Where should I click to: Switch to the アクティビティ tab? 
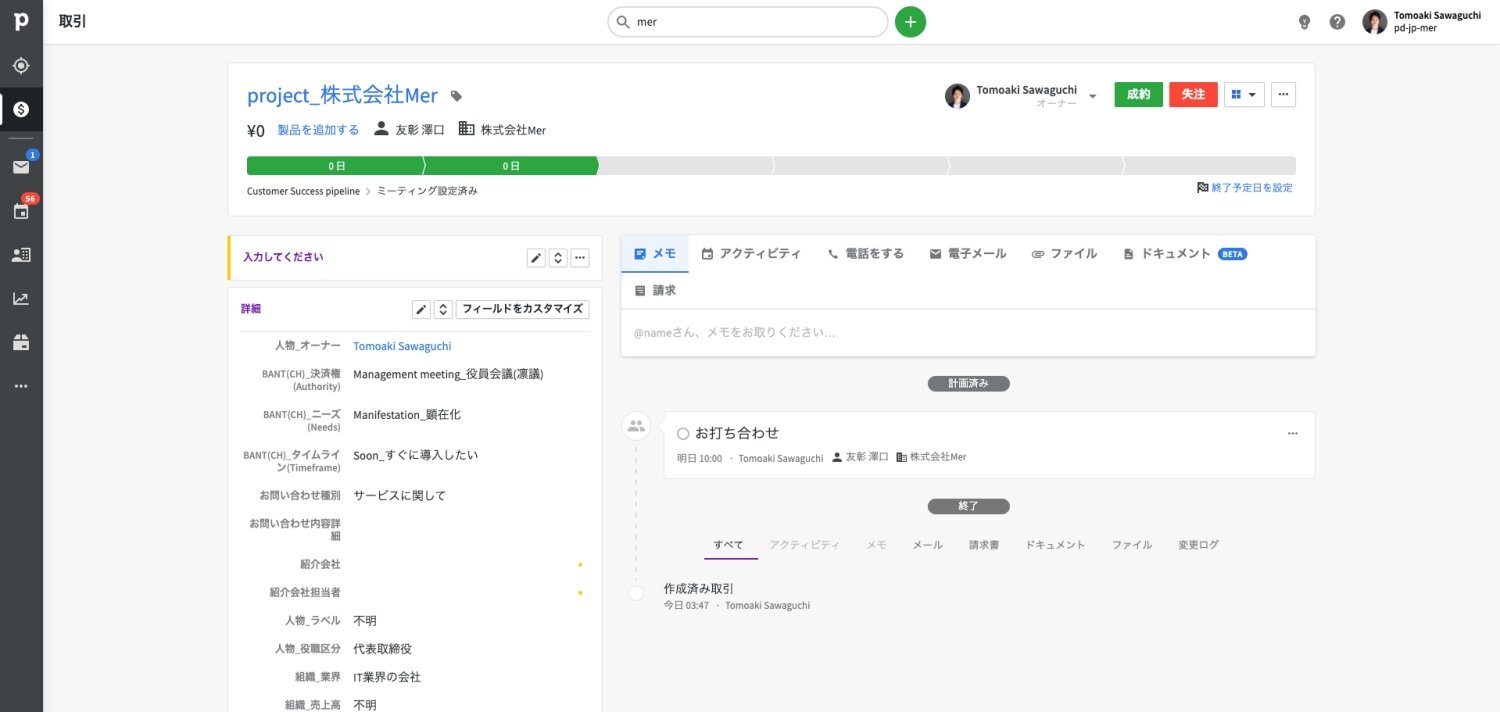click(x=751, y=254)
